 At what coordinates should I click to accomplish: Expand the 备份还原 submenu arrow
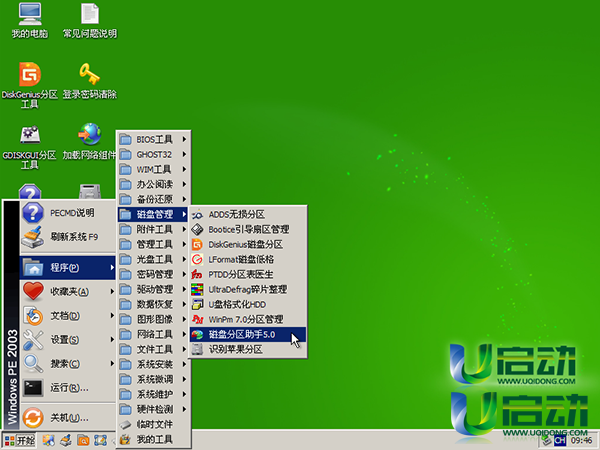tap(184, 199)
